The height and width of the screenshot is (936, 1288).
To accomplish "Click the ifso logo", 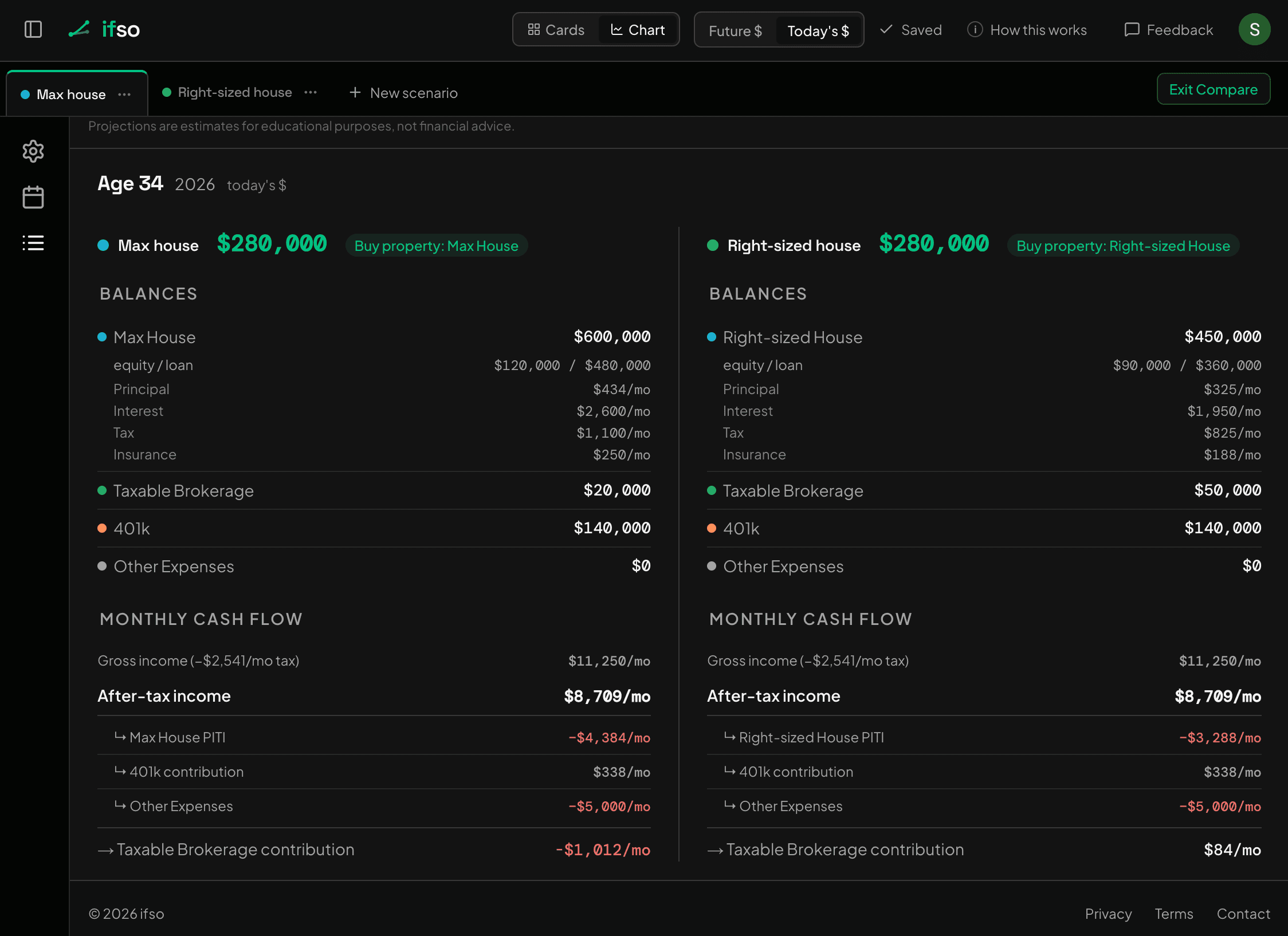I will [x=104, y=29].
